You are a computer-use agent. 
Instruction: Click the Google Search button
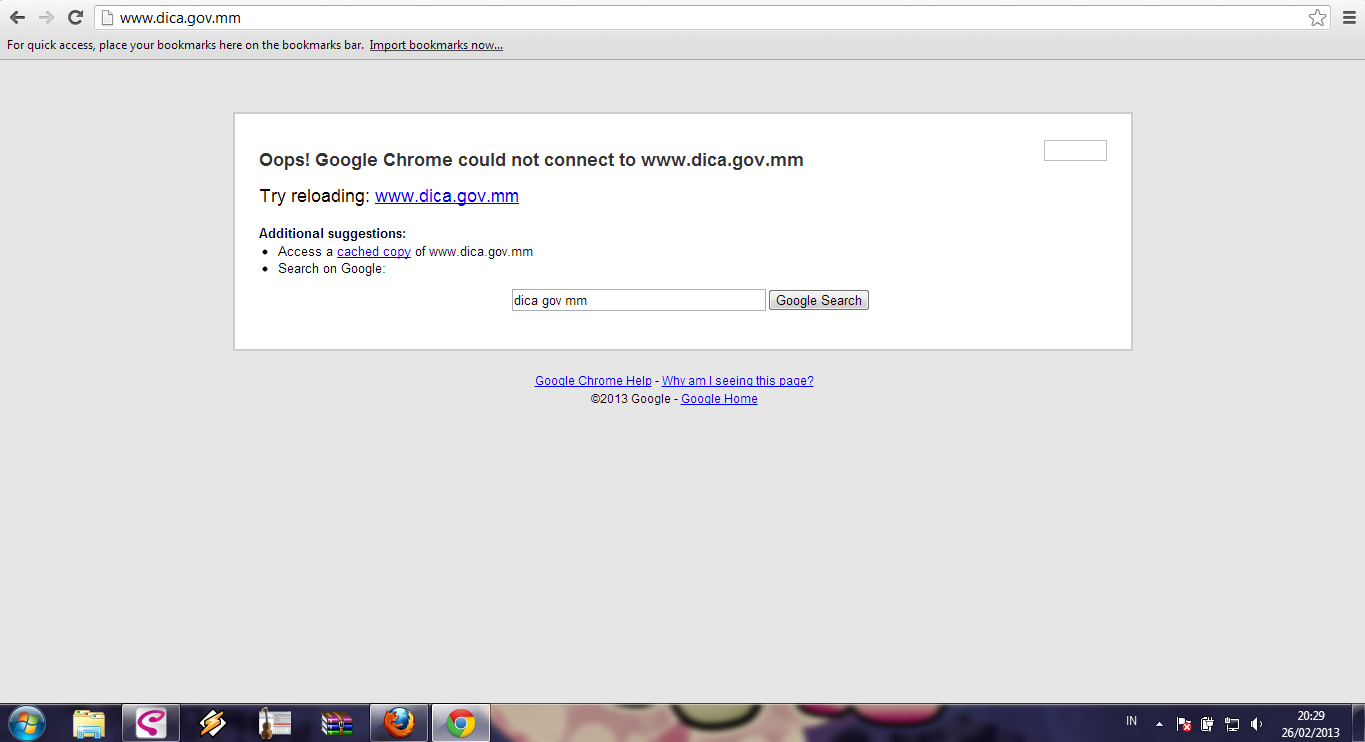pyautogui.click(x=819, y=300)
